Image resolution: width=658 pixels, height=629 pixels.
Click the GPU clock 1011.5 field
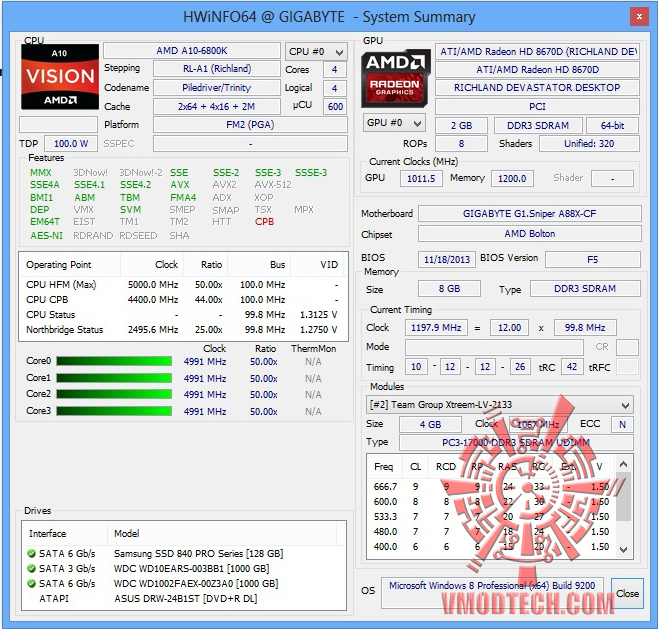tap(421, 179)
